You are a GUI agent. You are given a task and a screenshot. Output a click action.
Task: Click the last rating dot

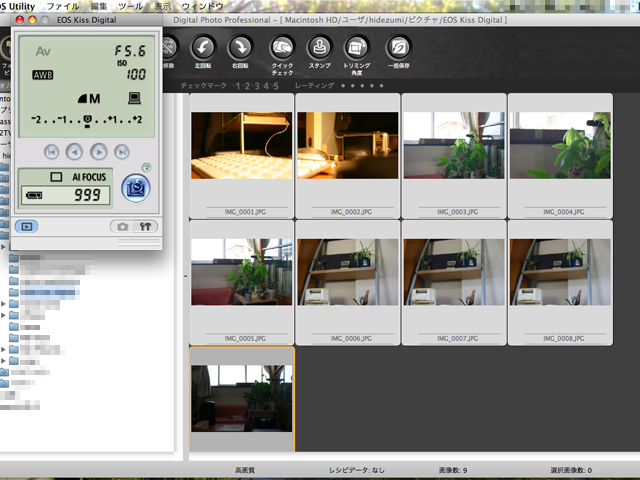381,86
